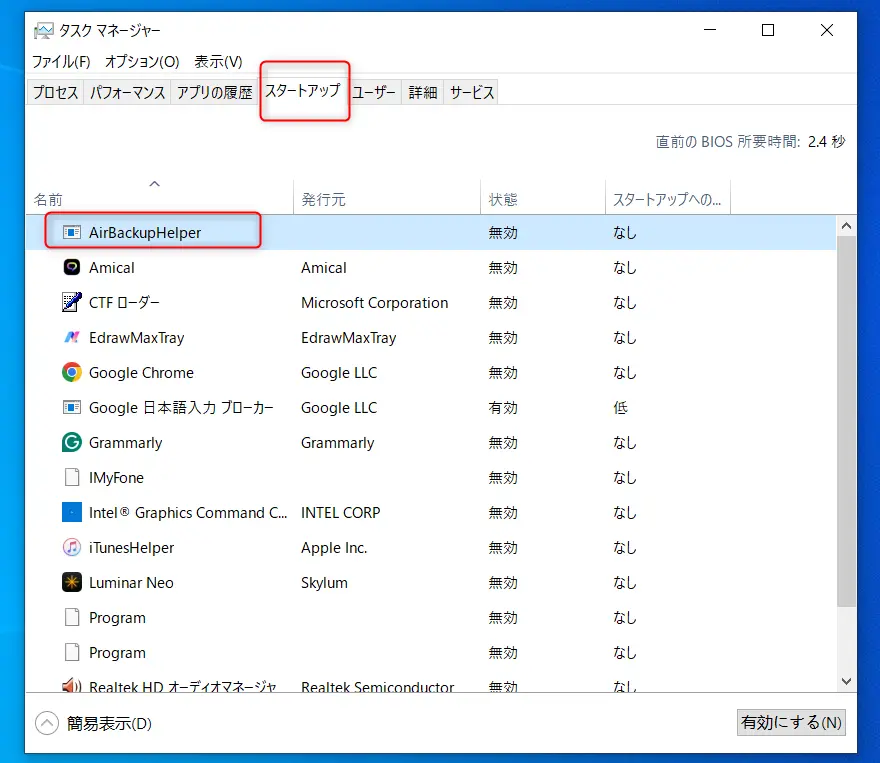This screenshot has width=880, height=763.
Task: Click the CTF ローダー pen icon
Action: (72, 302)
